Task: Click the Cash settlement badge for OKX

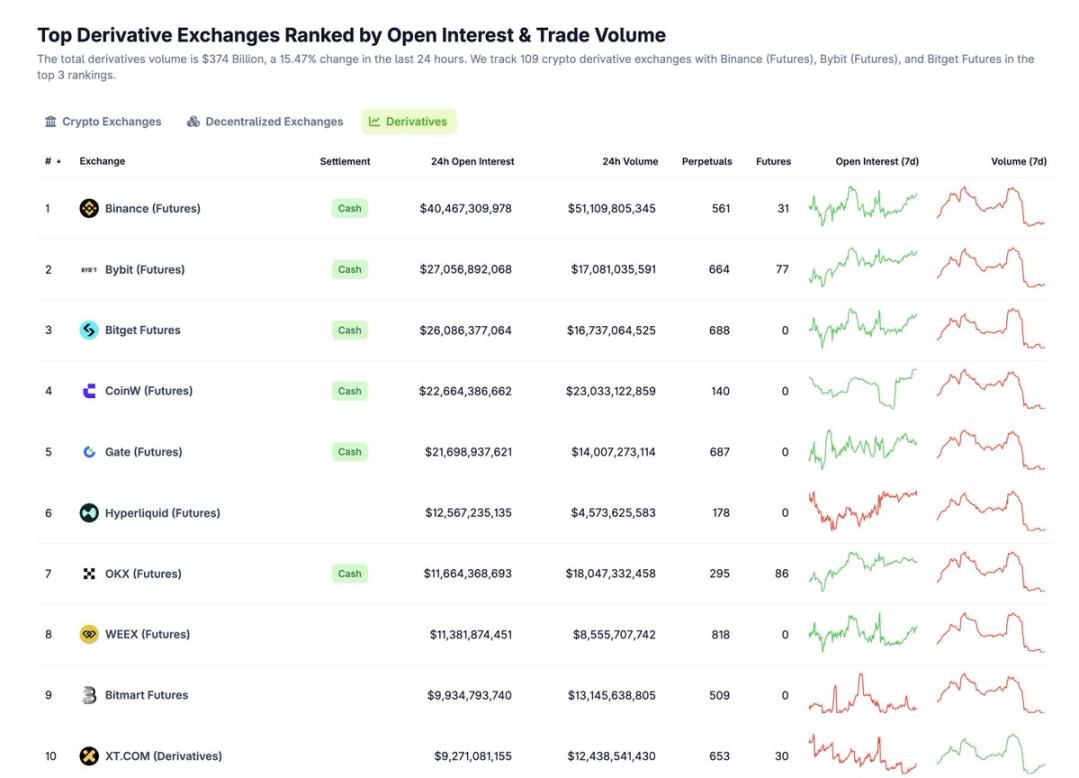Action: 350,574
